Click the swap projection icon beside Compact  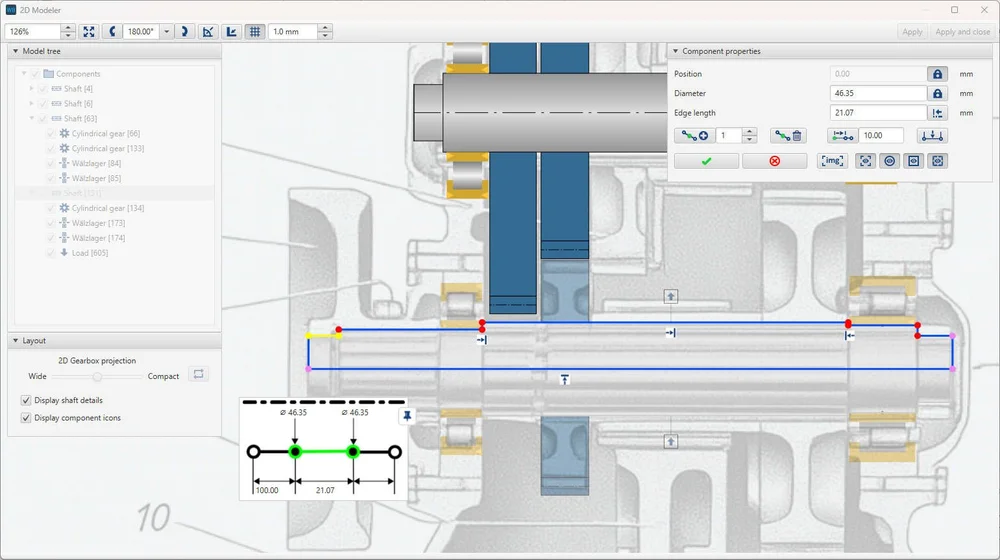[198, 374]
